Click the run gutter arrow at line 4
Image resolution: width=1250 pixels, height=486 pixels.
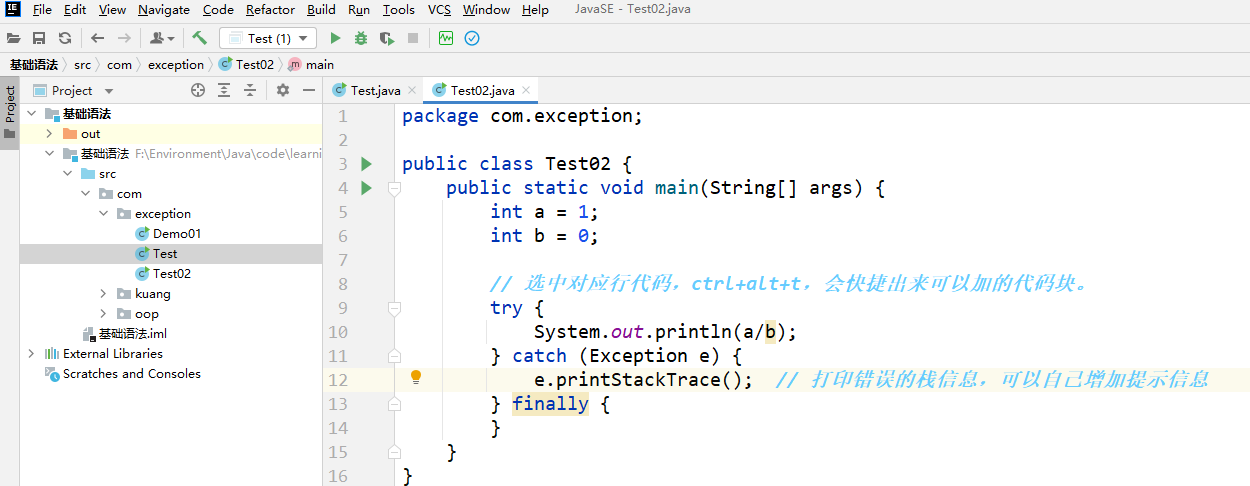(x=366, y=188)
